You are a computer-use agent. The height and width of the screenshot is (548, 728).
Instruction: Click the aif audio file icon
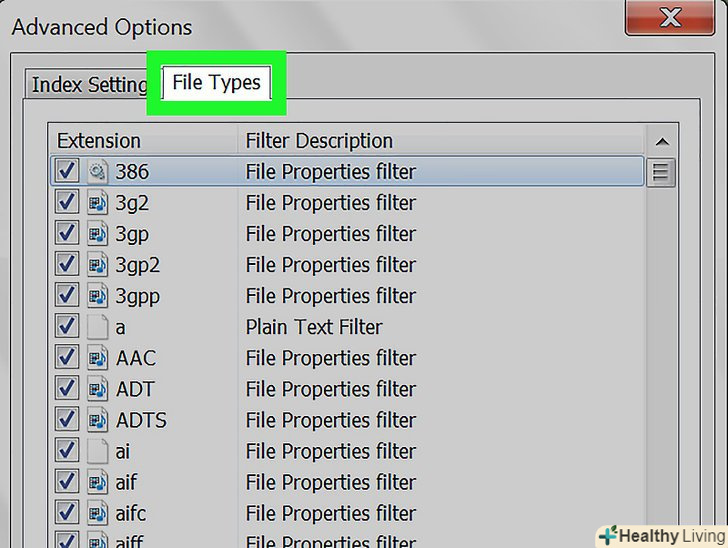97,482
